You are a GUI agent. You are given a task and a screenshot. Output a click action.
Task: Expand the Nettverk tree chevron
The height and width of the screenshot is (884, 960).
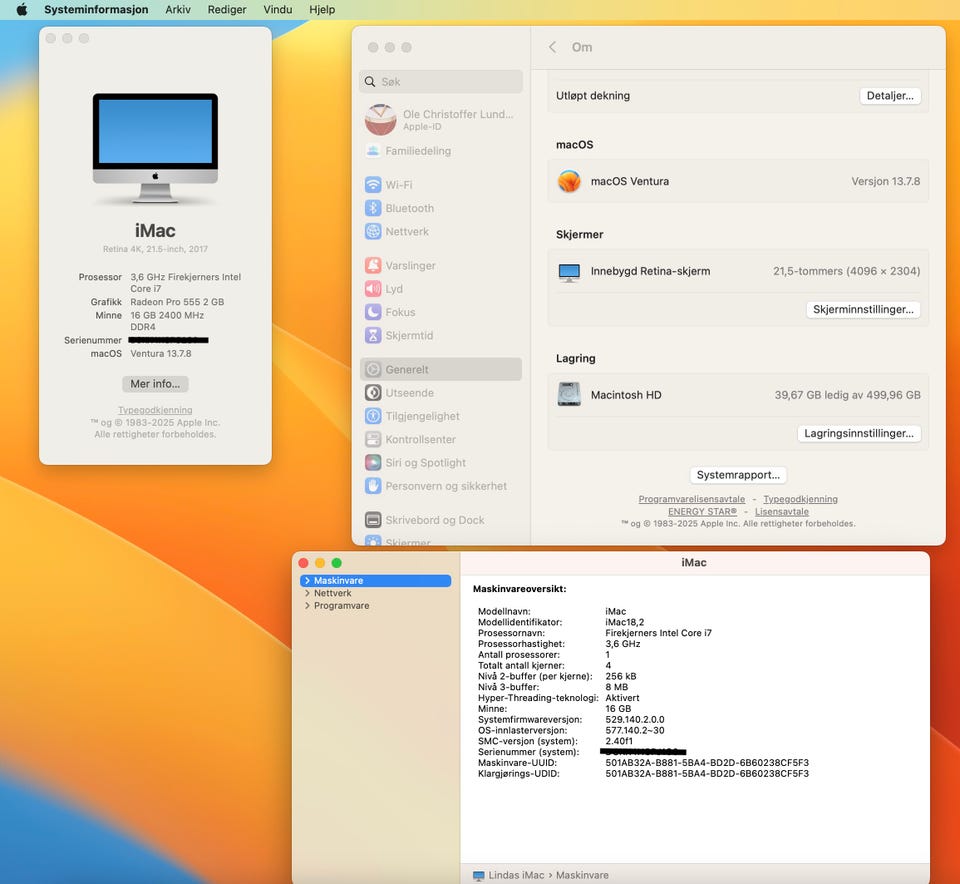coord(307,593)
